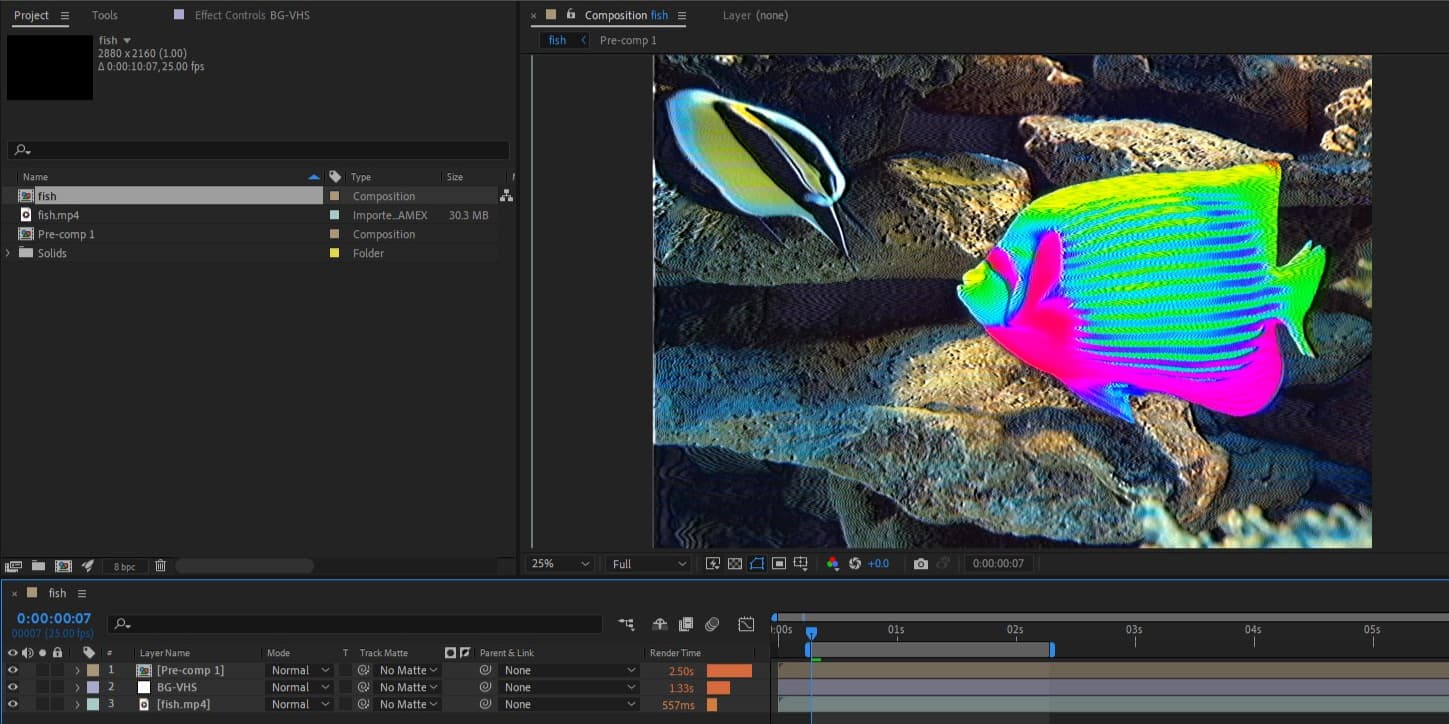Toggle hide shy layers icon in timeline
The height and width of the screenshot is (724, 1449).
pos(660,624)
